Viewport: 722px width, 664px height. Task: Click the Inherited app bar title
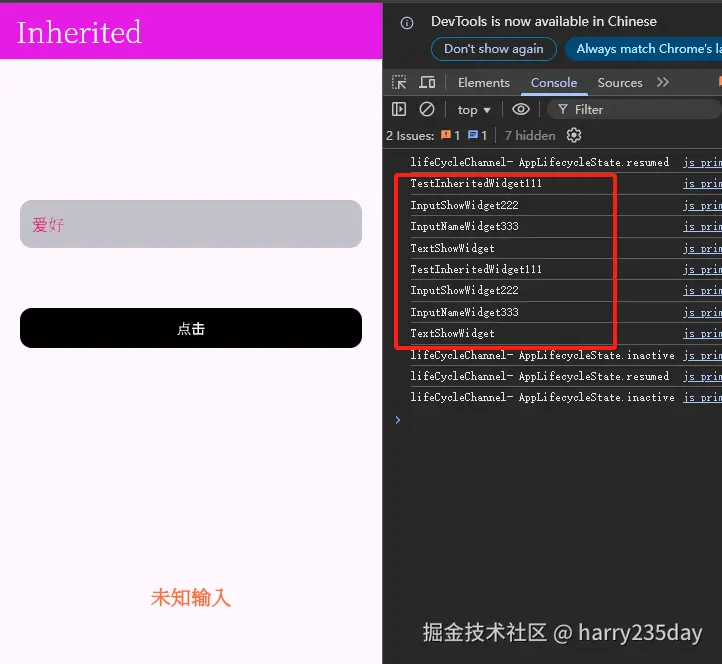[79, 32]
